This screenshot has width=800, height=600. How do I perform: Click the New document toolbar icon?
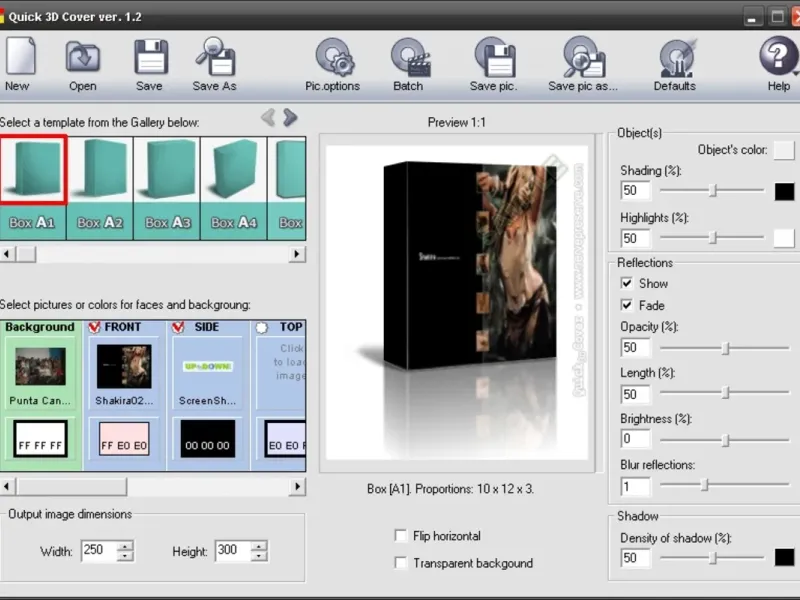click(17, 57)
